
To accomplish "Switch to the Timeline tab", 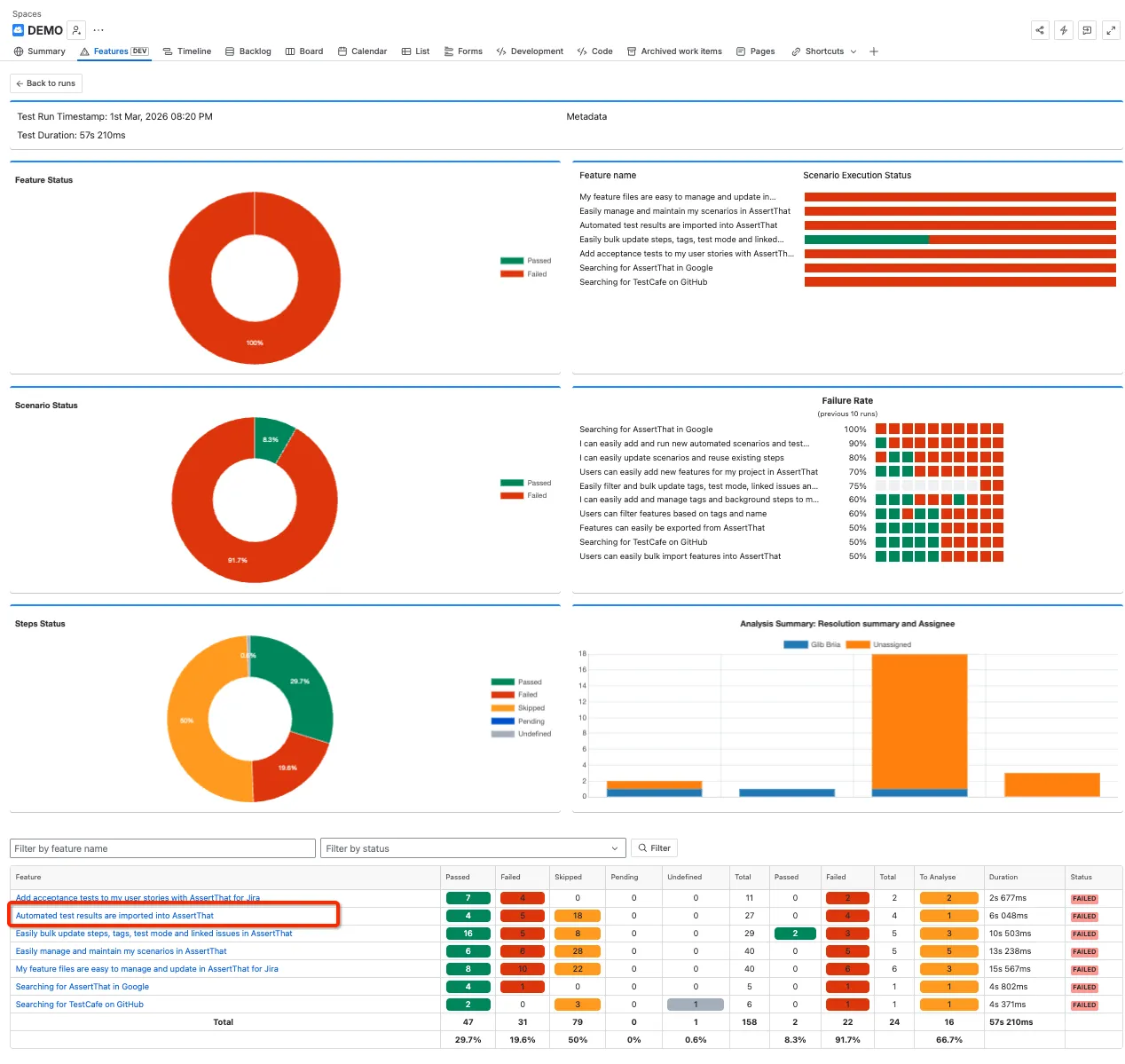I will 187,51.
